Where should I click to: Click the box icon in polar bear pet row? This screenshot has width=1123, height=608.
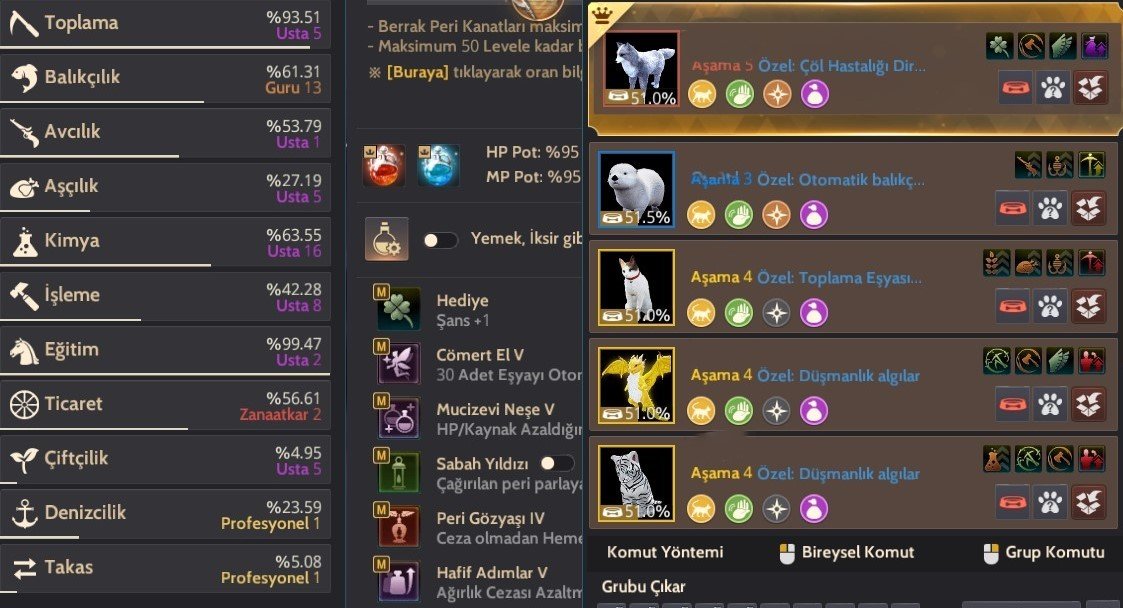point(1089,208)
